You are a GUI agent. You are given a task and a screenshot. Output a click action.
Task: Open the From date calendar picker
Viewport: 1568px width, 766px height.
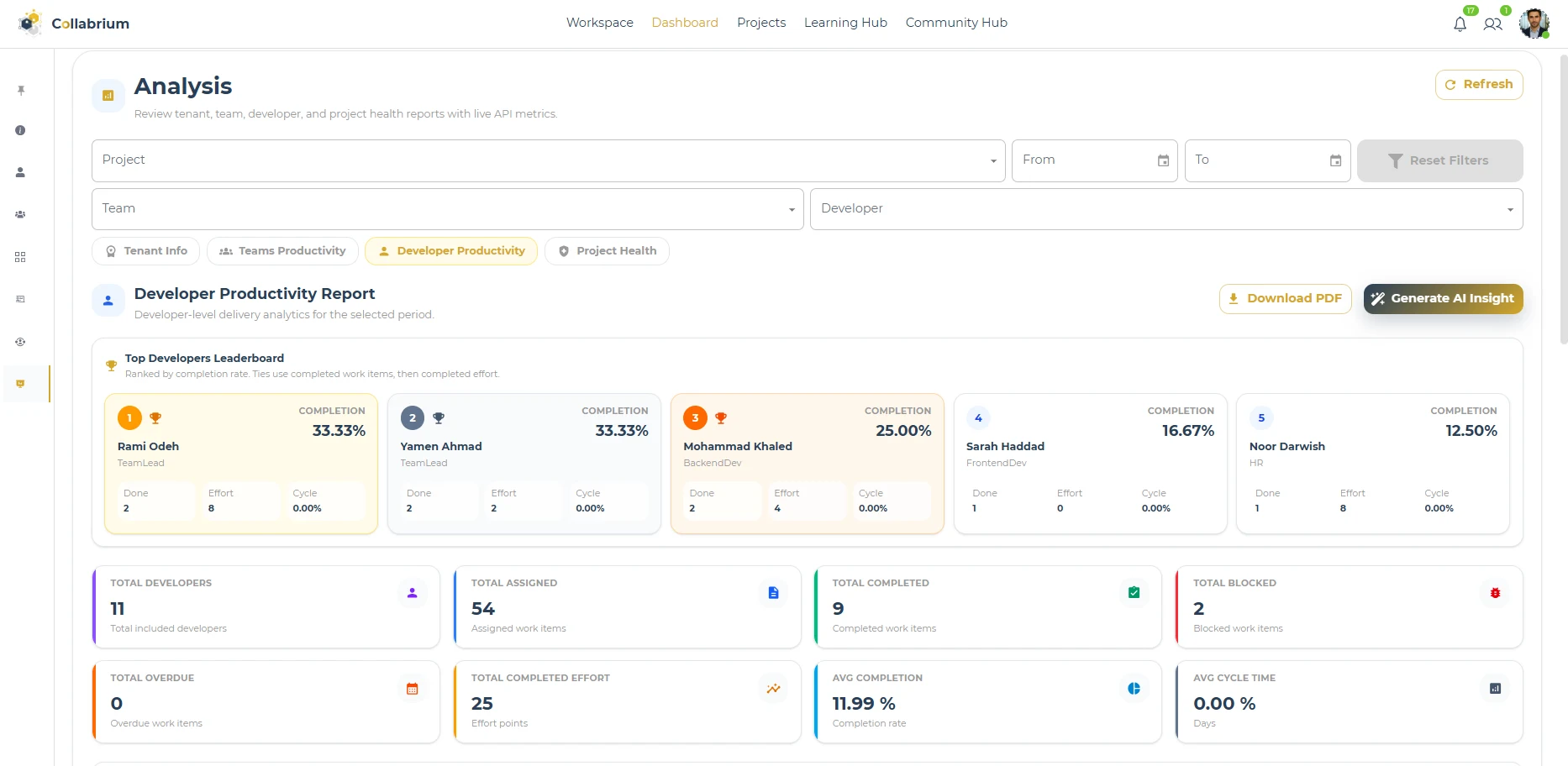coord(1164,160)
